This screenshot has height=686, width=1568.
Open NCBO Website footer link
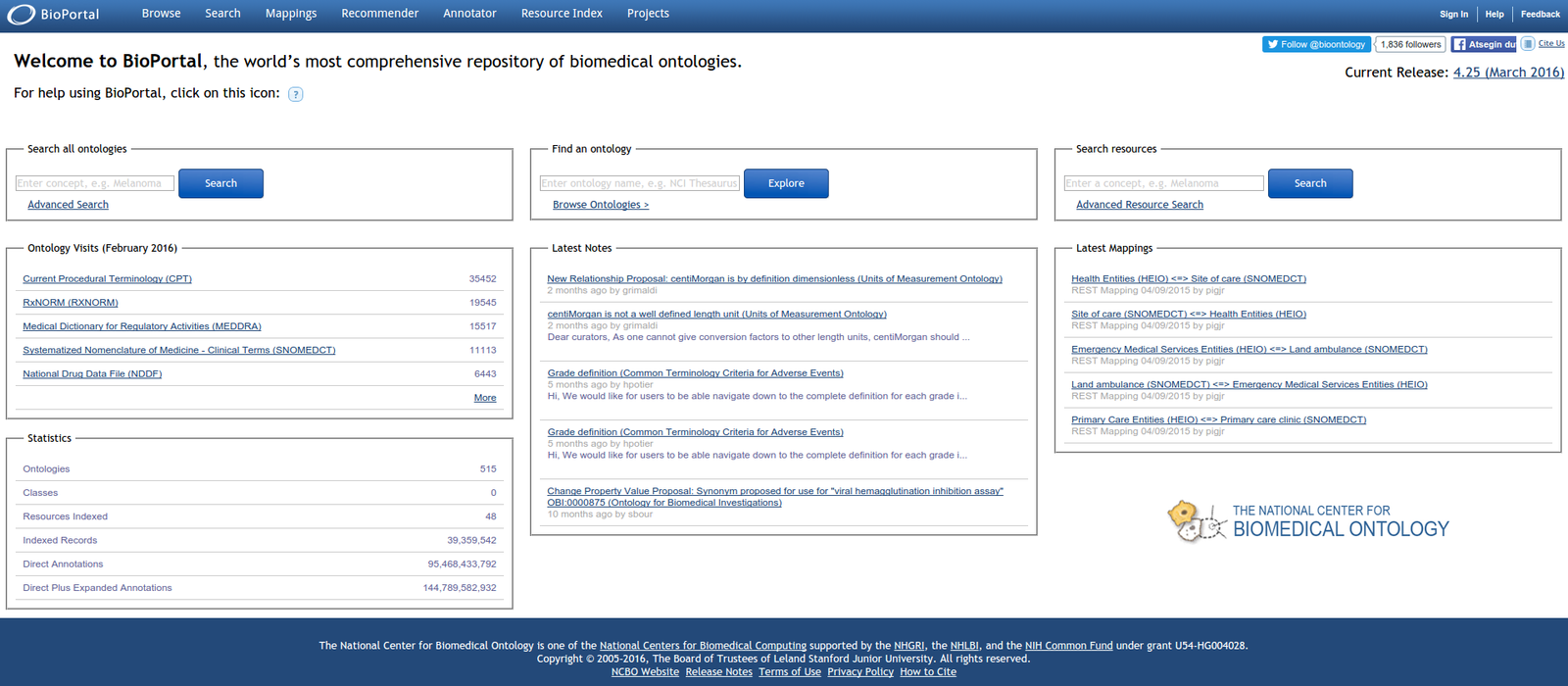pos(645,672)
